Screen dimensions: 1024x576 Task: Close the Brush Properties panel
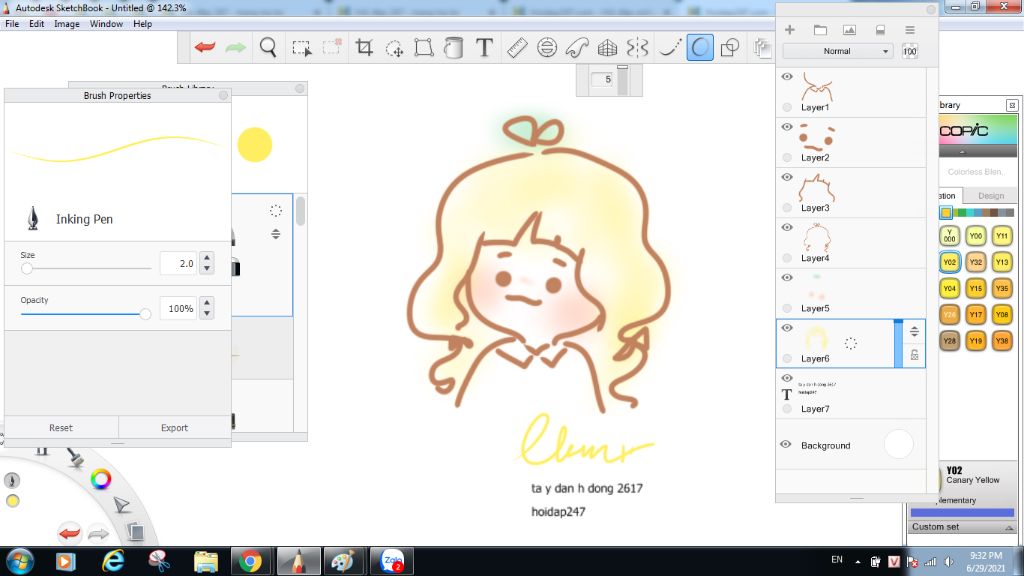coord(223,95)
